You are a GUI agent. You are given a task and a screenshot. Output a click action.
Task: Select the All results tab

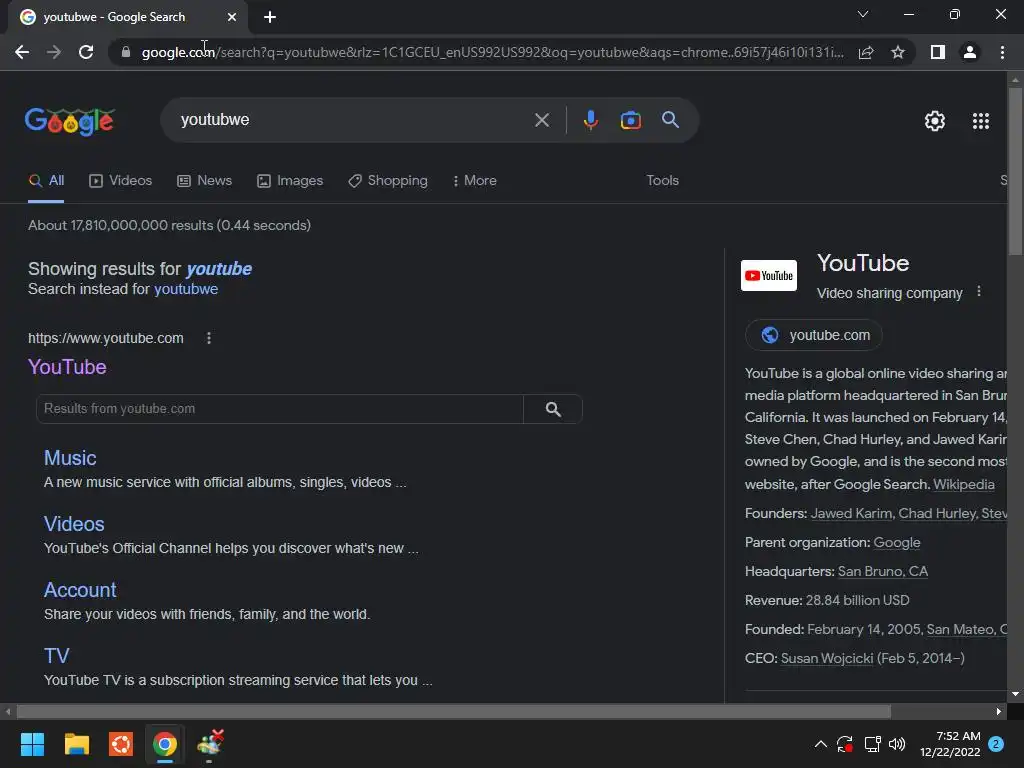point(46,181)
